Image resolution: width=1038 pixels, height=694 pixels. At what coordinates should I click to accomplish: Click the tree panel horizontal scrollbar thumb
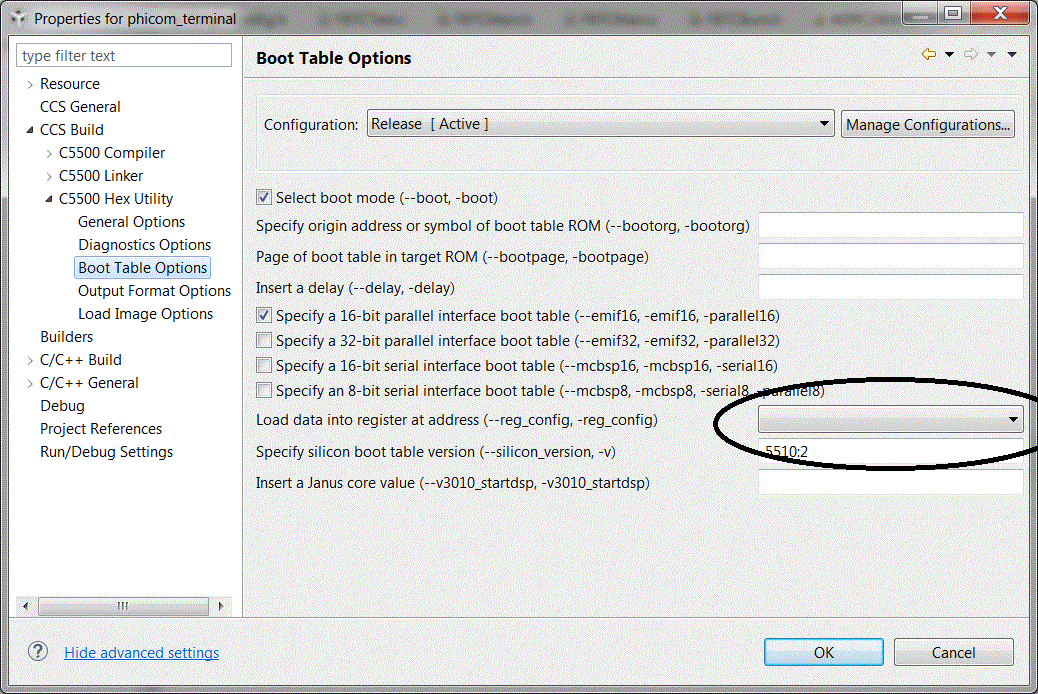123,606
